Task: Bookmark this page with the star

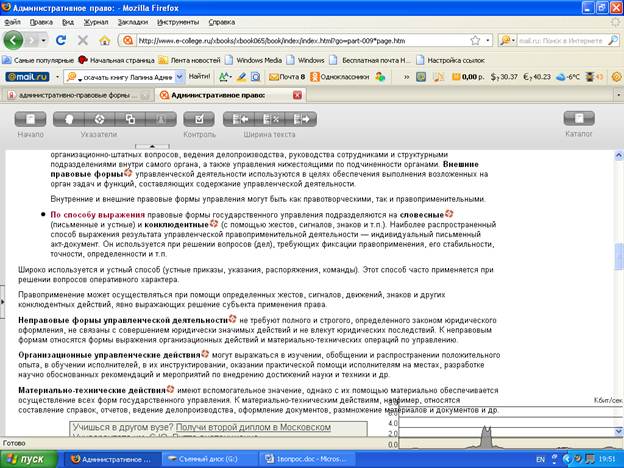Action: tap(475, 40)
